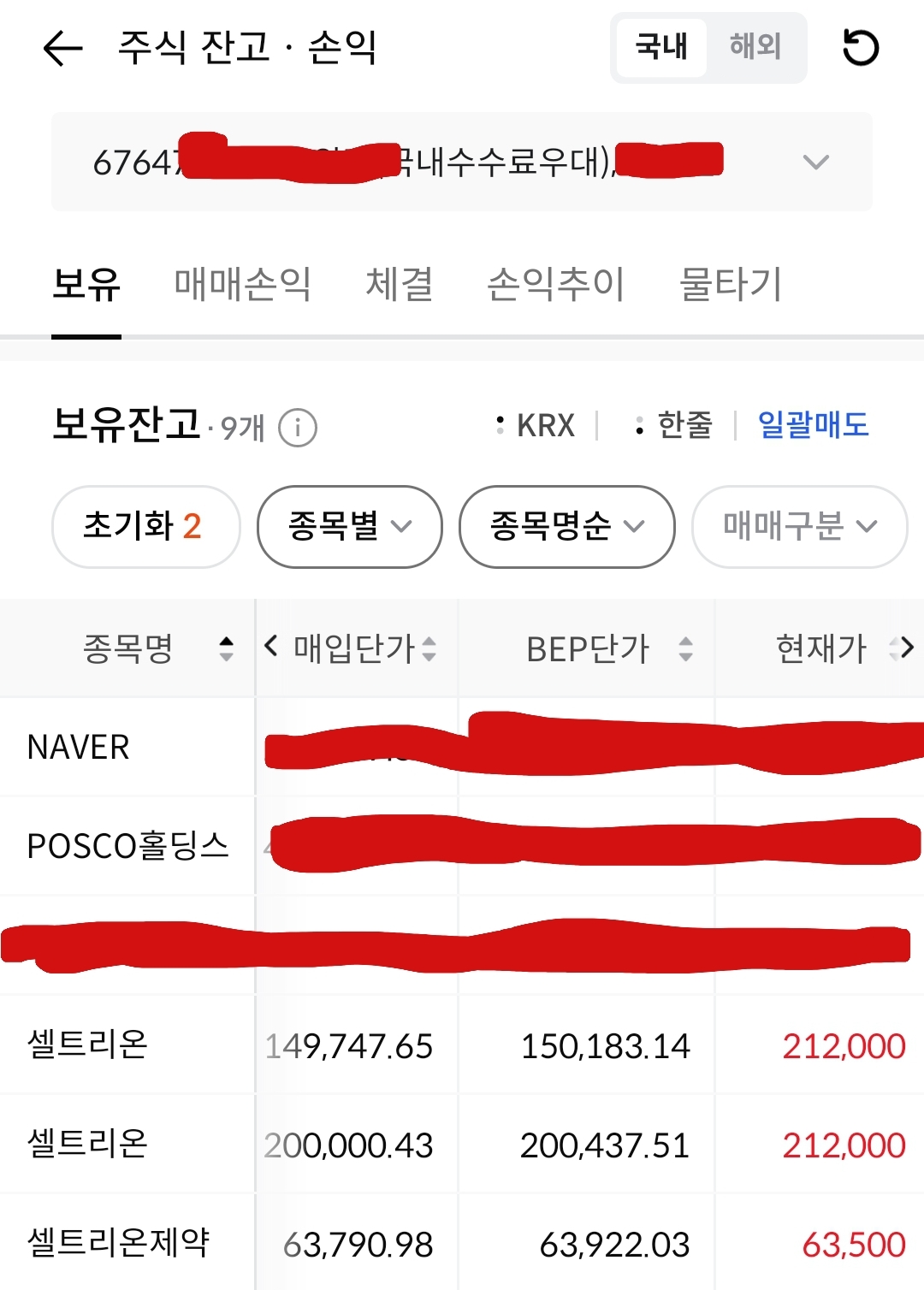Open the 종목별 dropdown filter
This screenshot has width=924, height=1290.
click(x=350, y=526)
